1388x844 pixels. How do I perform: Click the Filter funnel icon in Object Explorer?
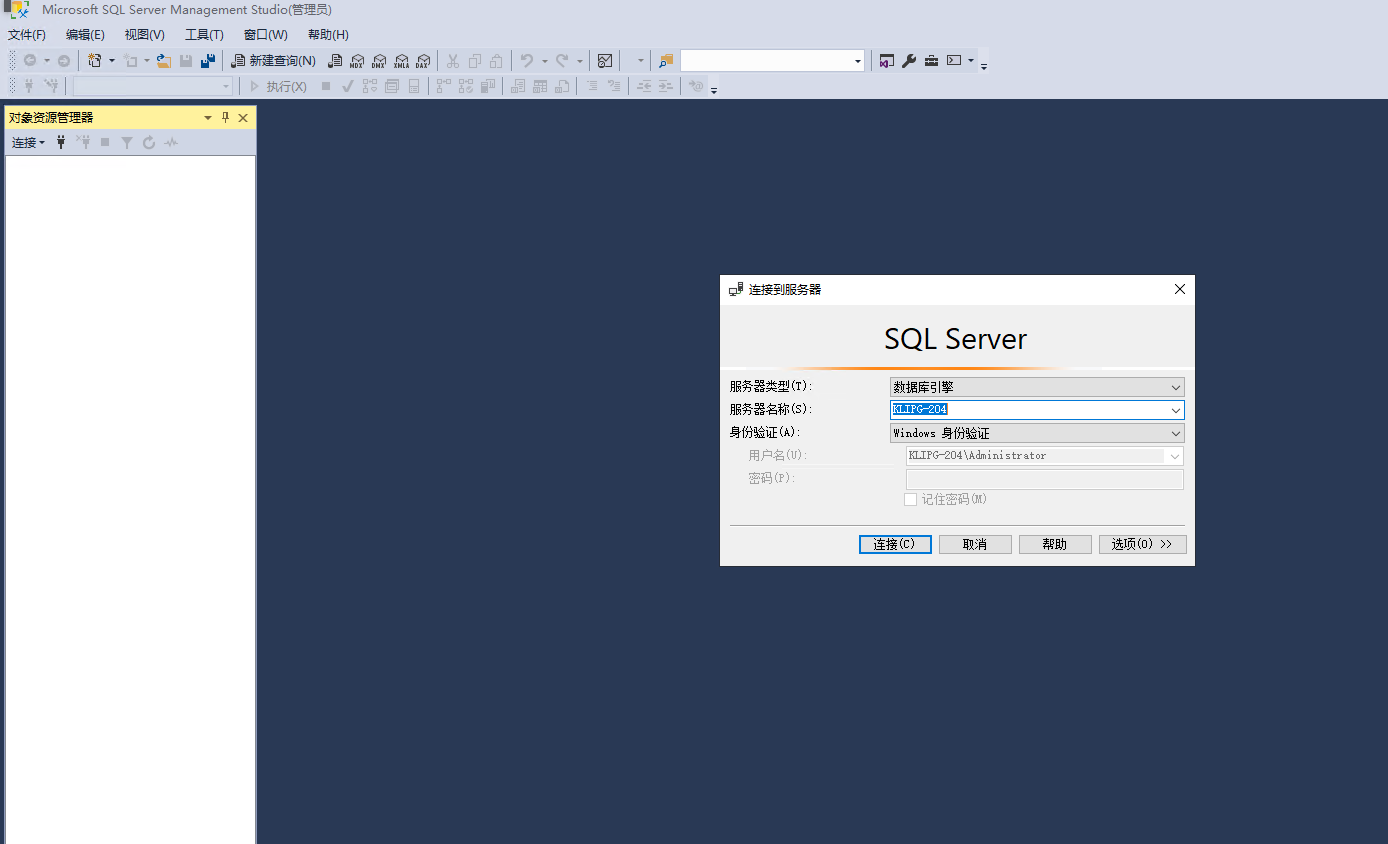tap(127, 143)
